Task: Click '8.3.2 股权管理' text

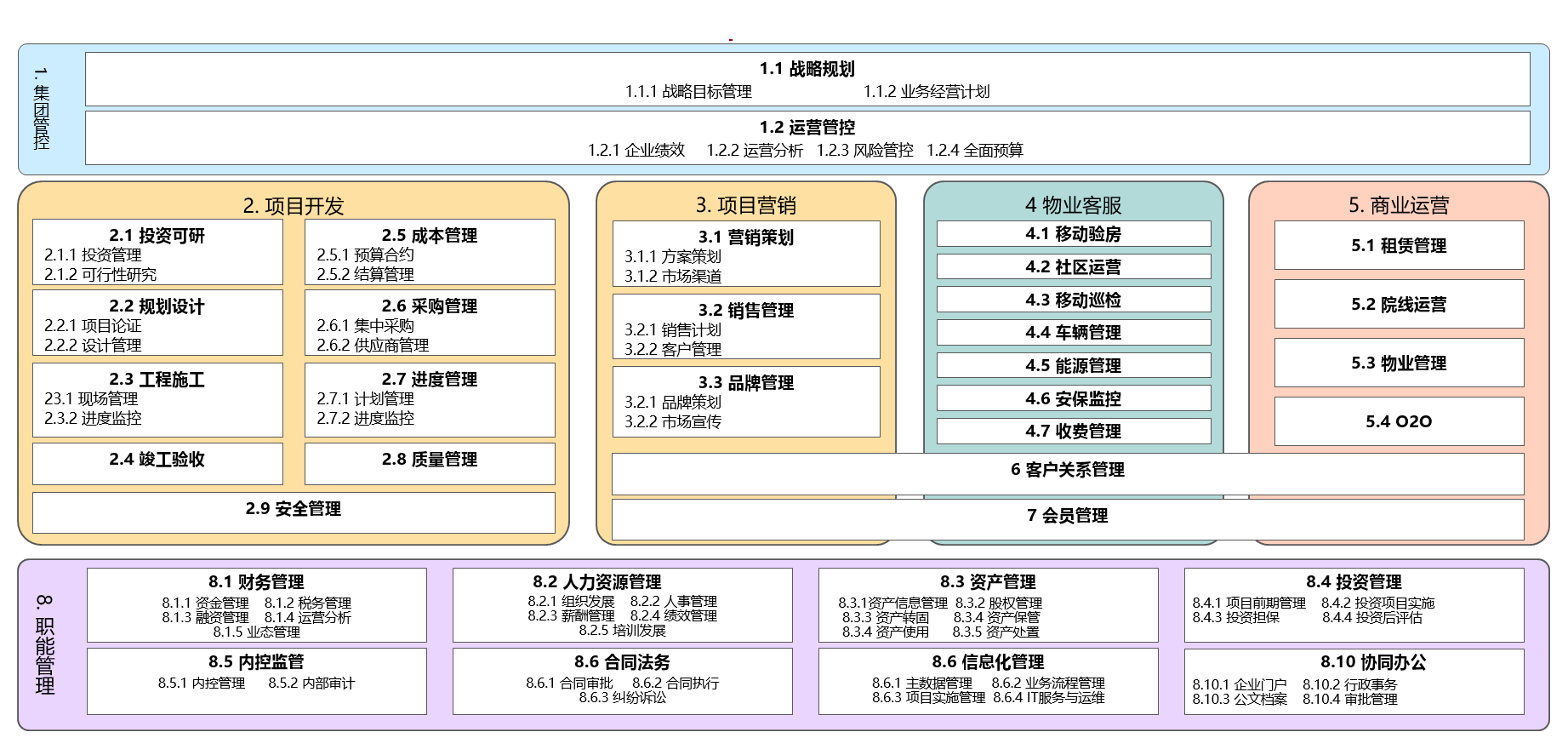Action: point(998,603)
